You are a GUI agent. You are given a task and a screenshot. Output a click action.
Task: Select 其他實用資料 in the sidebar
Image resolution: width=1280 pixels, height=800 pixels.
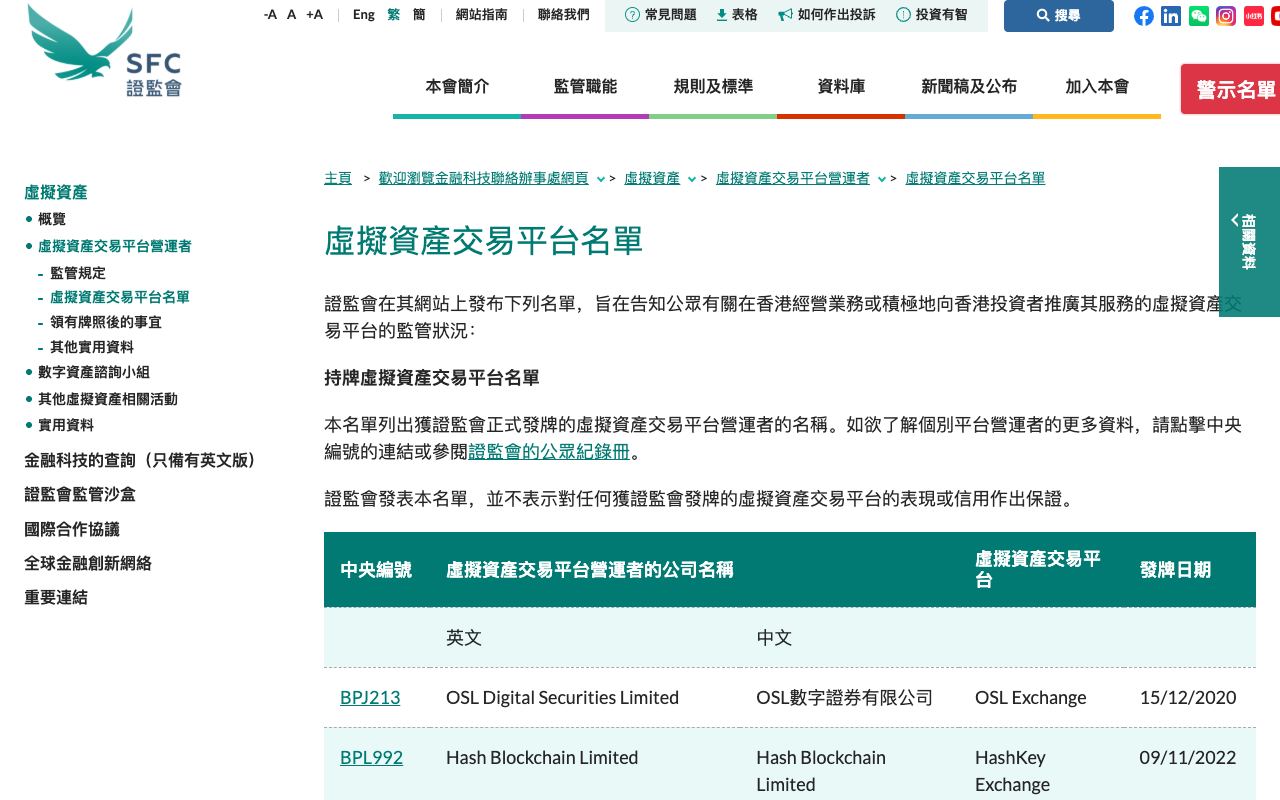point(92,347)
